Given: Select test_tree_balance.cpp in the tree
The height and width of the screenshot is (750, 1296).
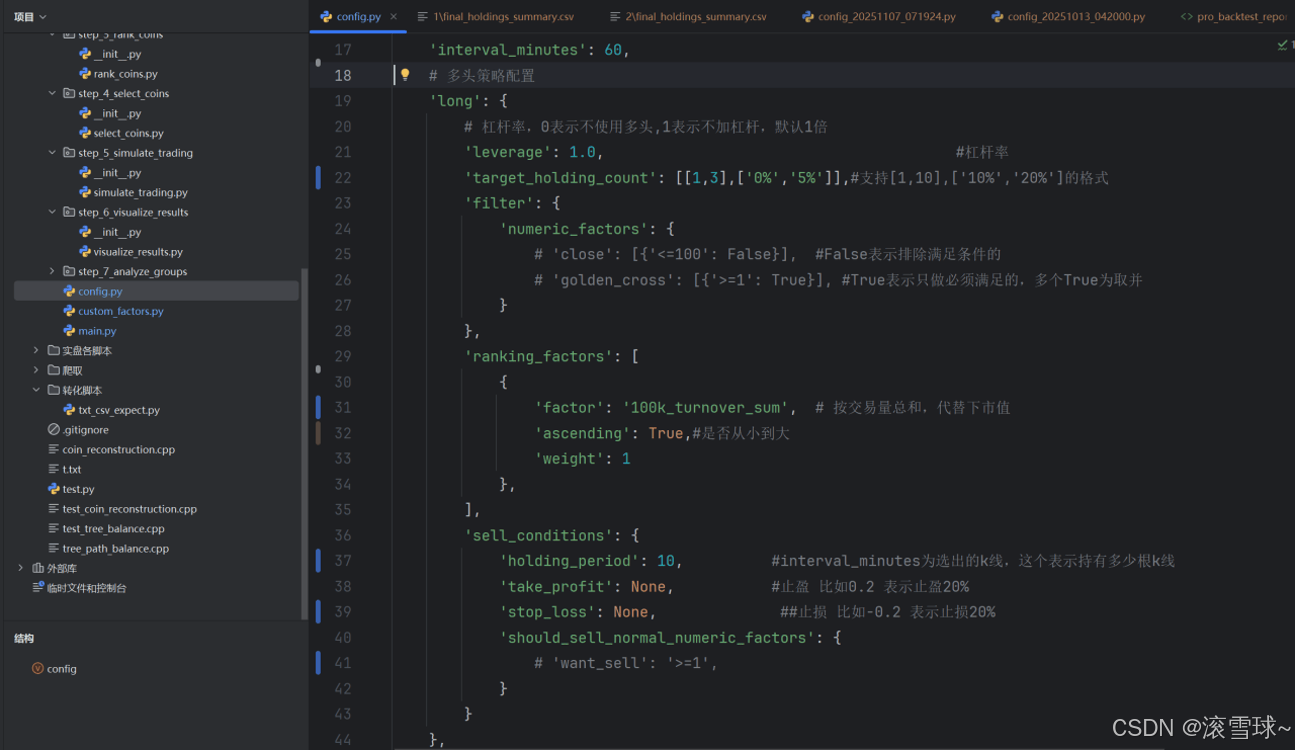Looking at the screenshot, I should coord(113,529).
